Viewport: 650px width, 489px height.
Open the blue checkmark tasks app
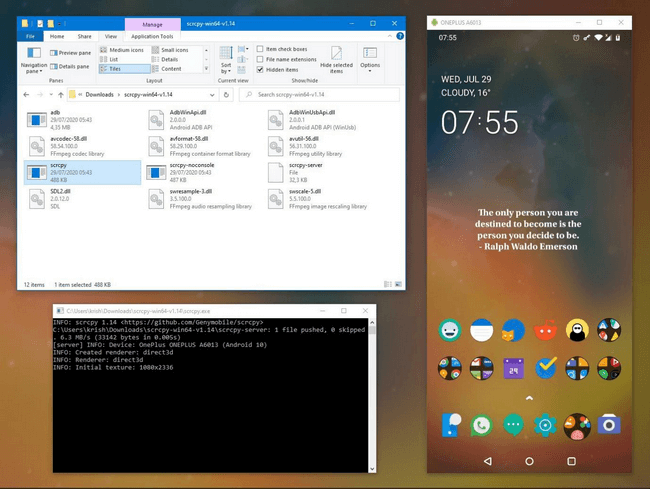pyautogui.click(x=545, y=368)
